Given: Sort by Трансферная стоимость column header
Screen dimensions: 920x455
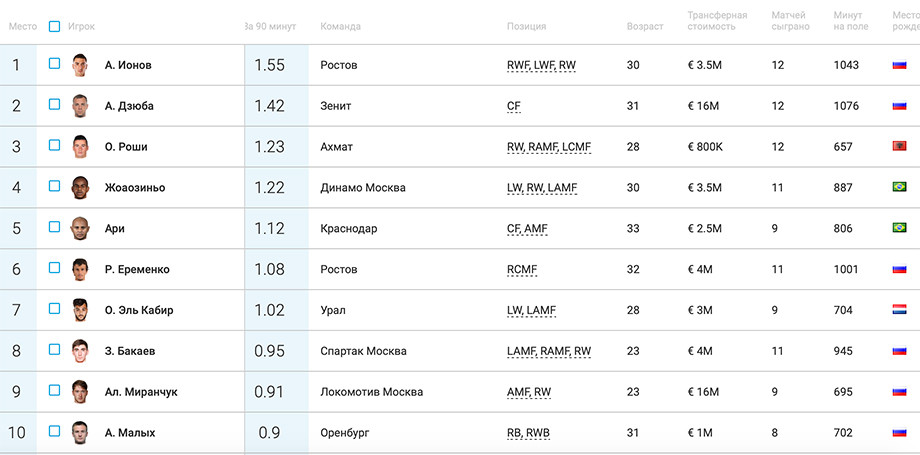Looking at the screenshot, I should point(717,21).
